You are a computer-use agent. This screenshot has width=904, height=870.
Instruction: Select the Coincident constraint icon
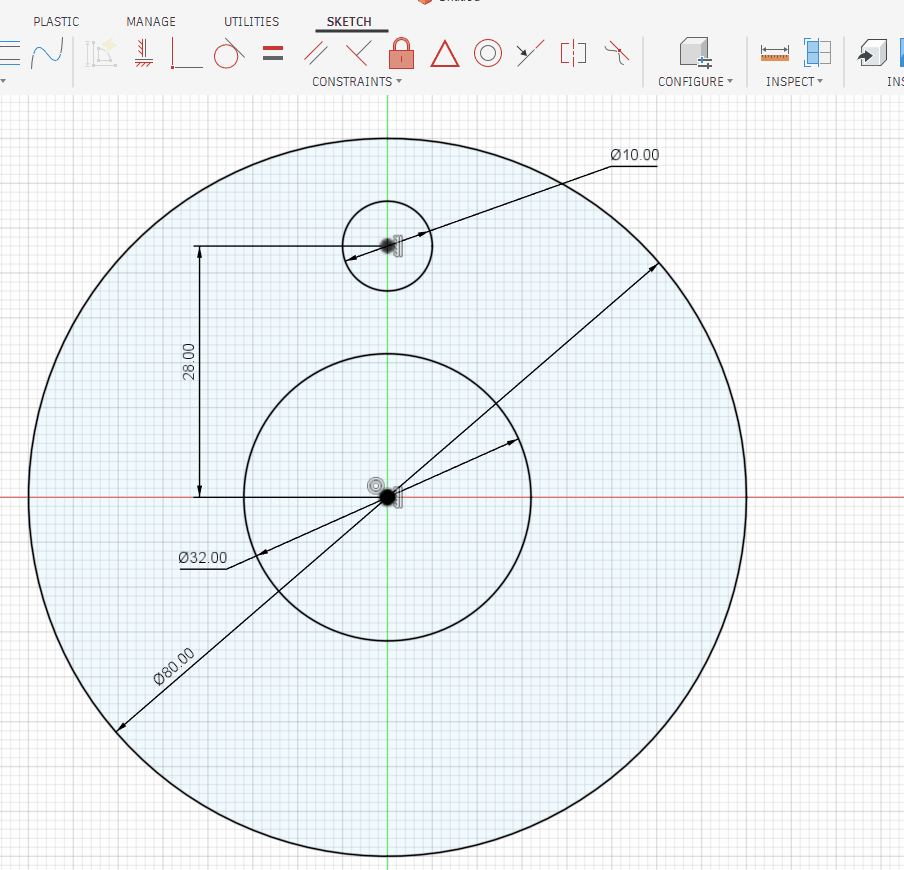point(187,54)
